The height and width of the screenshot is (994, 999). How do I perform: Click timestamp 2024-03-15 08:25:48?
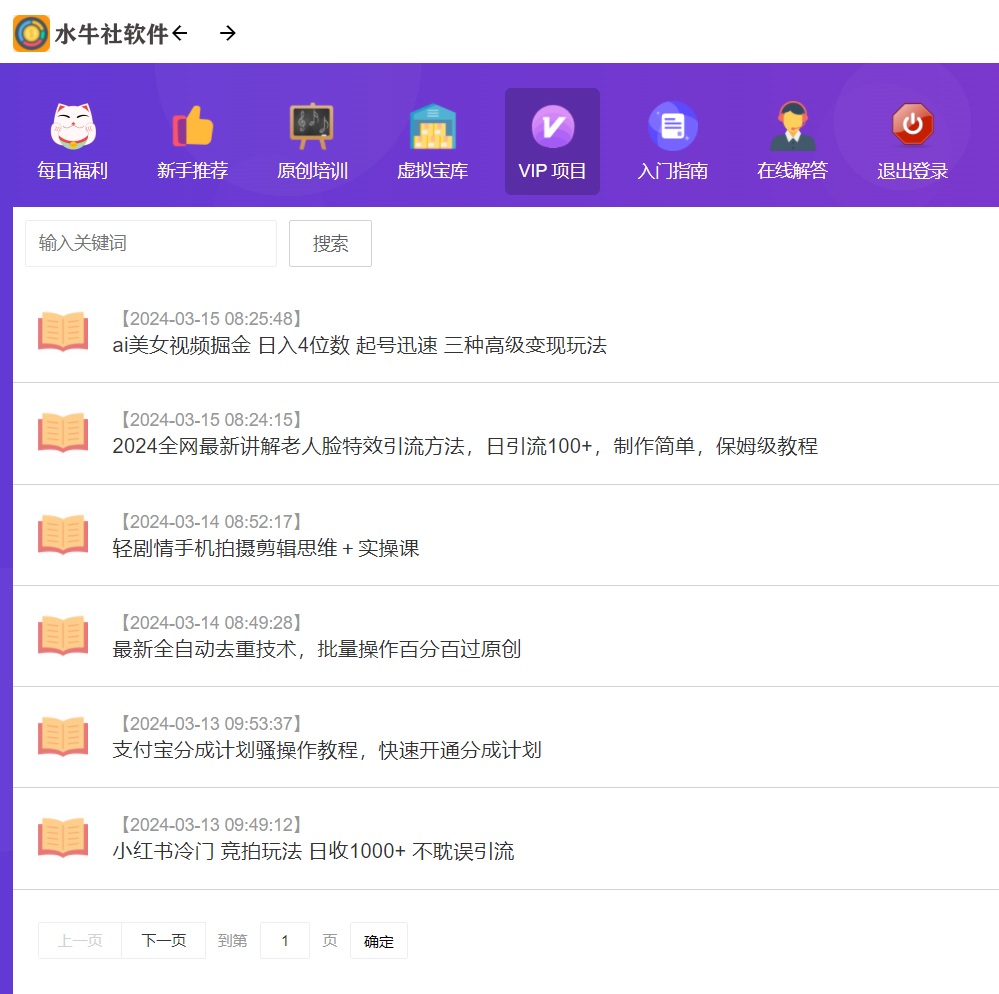(211, 319)
